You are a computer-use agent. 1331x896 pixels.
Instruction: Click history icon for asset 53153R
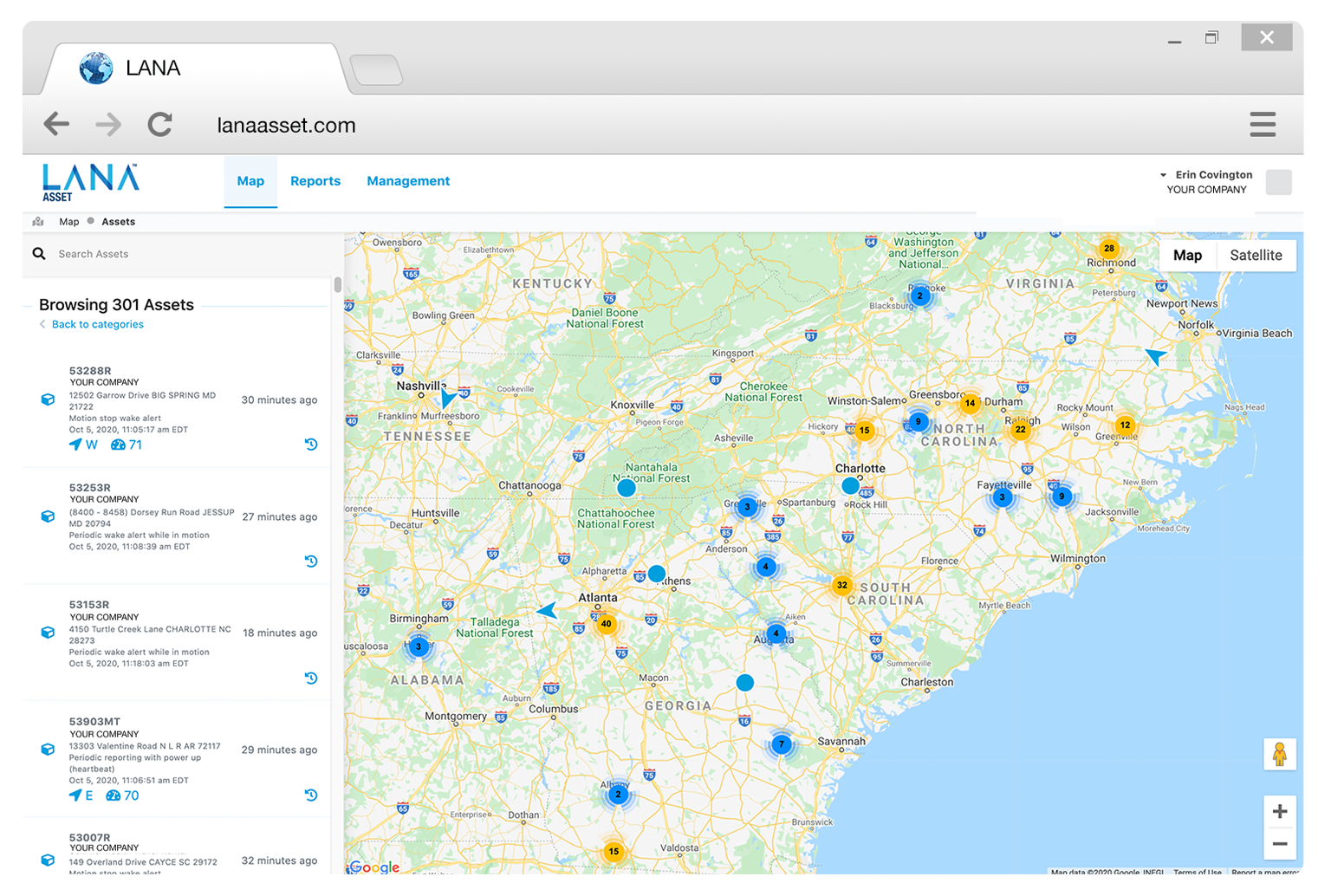pos(311,678)
